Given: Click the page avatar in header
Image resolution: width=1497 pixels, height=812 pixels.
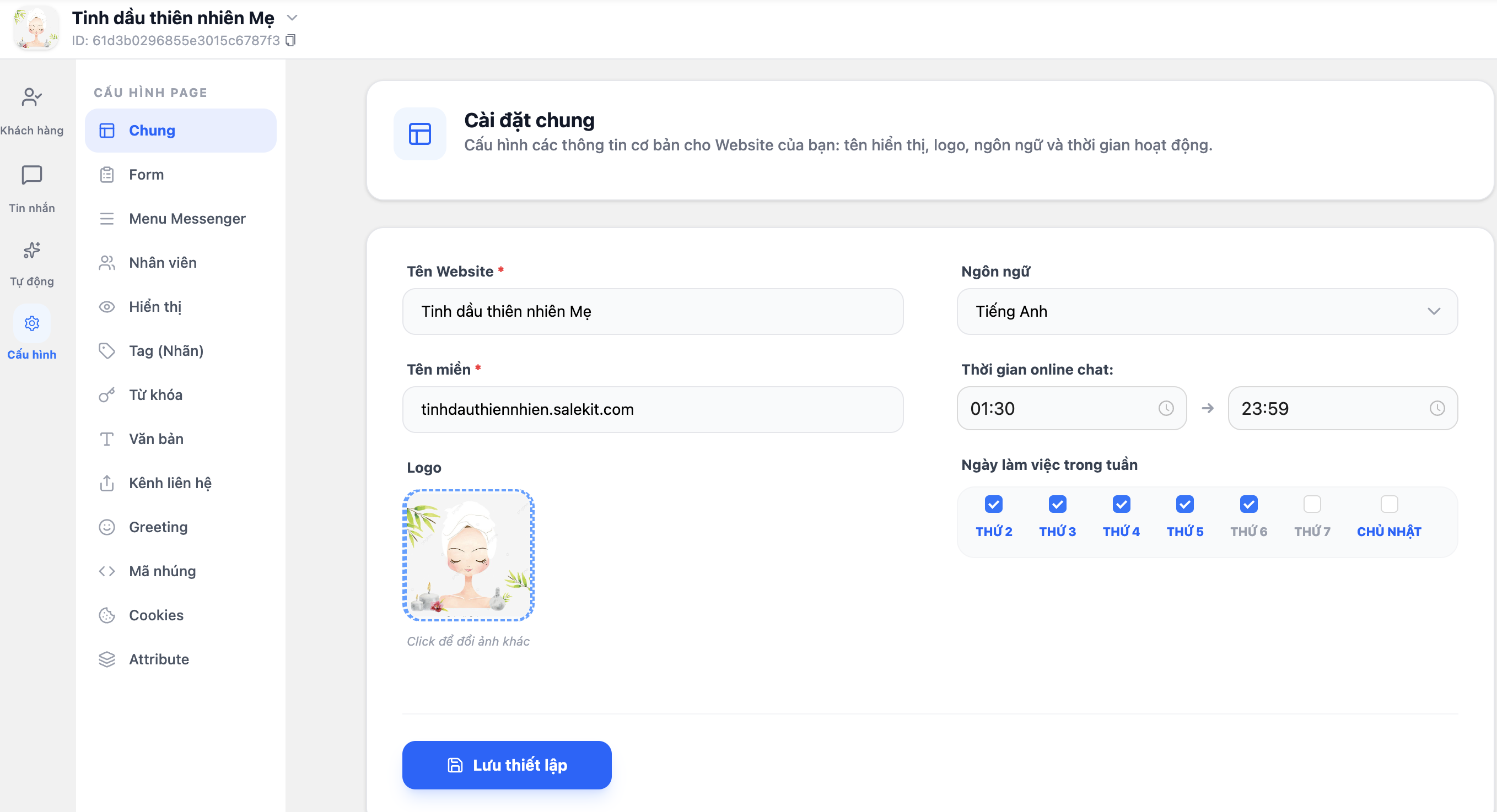Looking at the screenshot, I should pyautogui.click(x=36, y=28).
